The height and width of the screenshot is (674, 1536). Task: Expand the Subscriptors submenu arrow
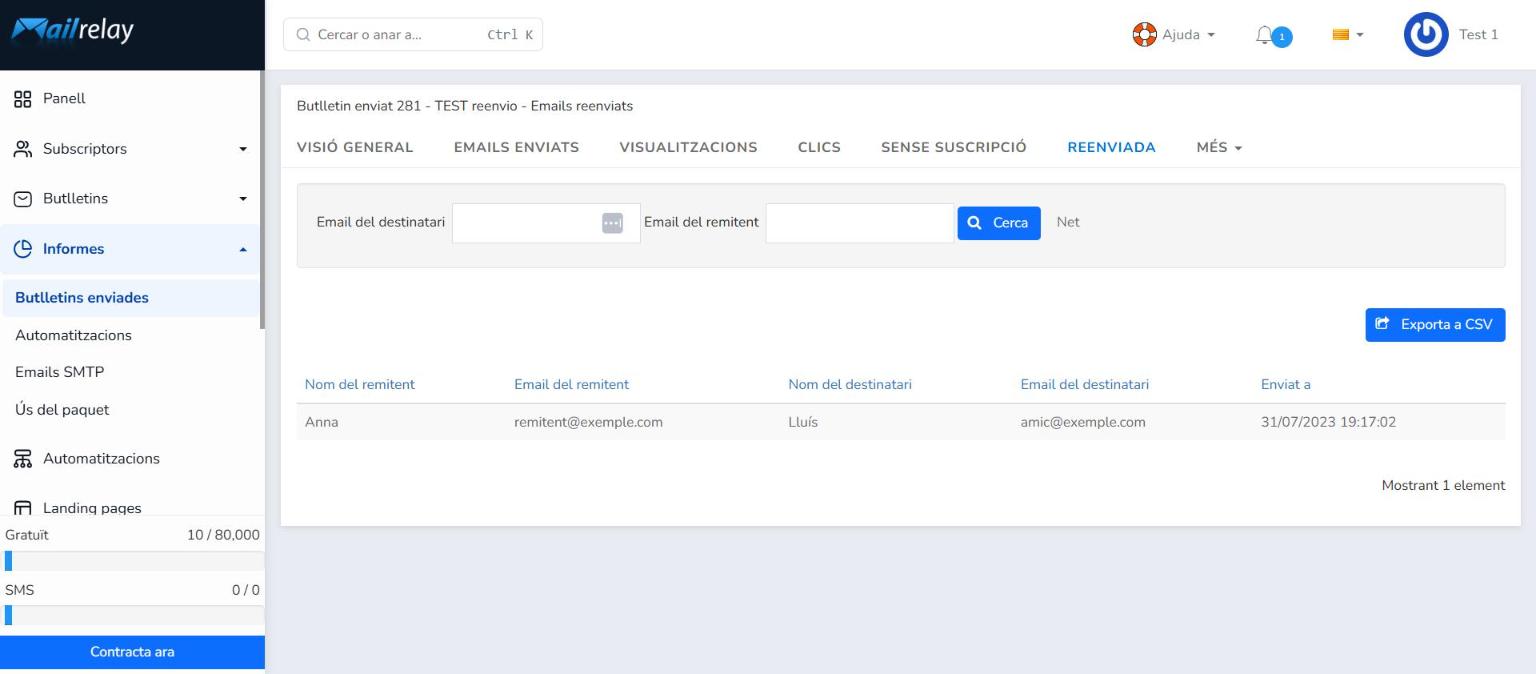pos(242,150)
